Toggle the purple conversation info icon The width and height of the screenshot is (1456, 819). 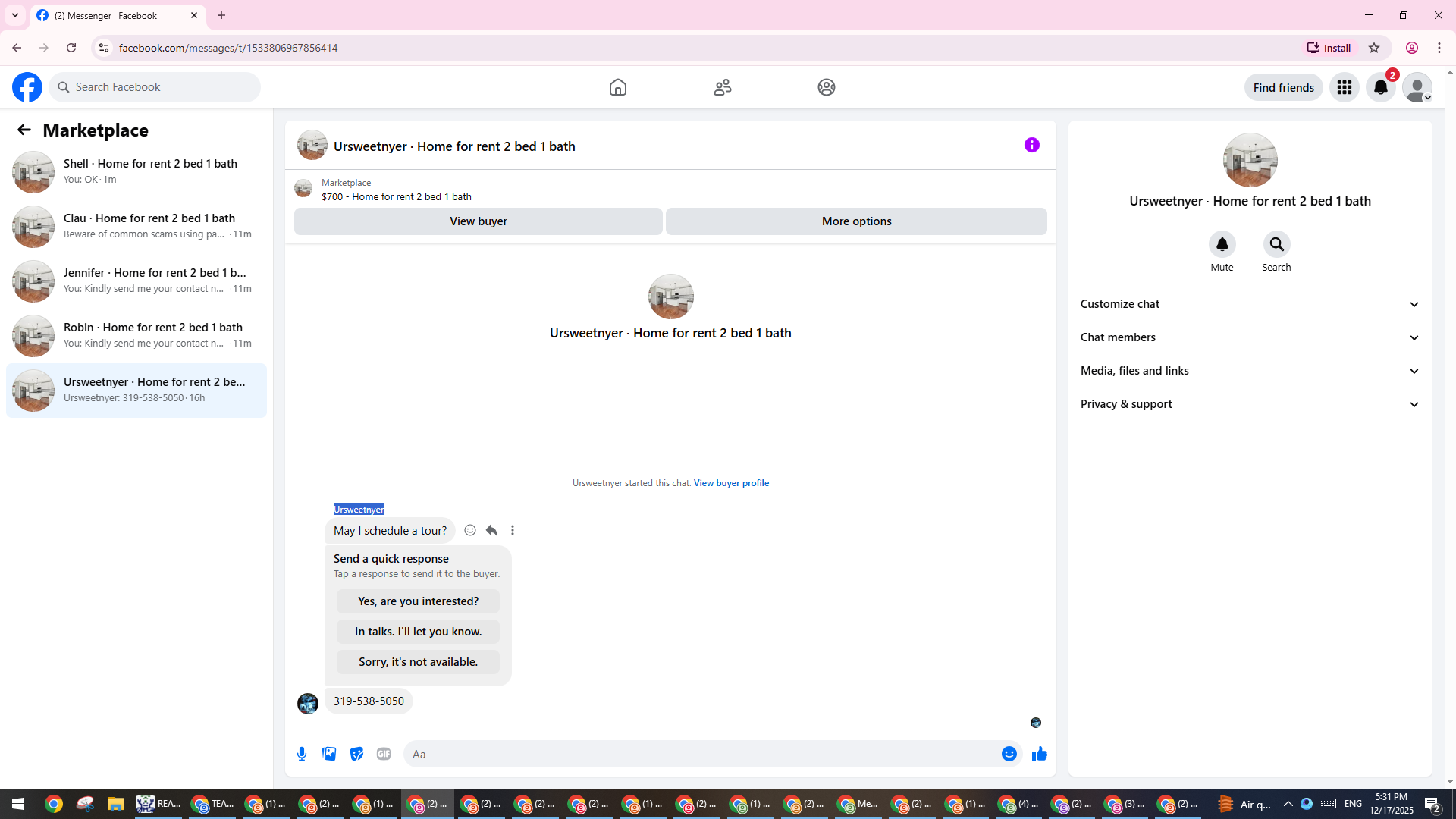(1031, 145)
